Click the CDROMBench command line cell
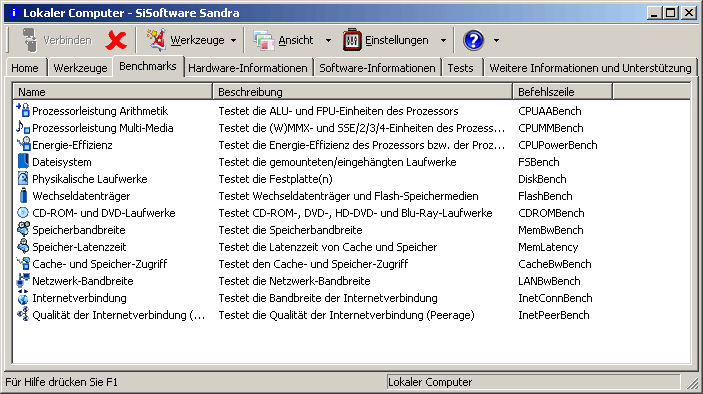Image resolution: width=703 pixels, height=394 pixels. [x=551, y=213]
